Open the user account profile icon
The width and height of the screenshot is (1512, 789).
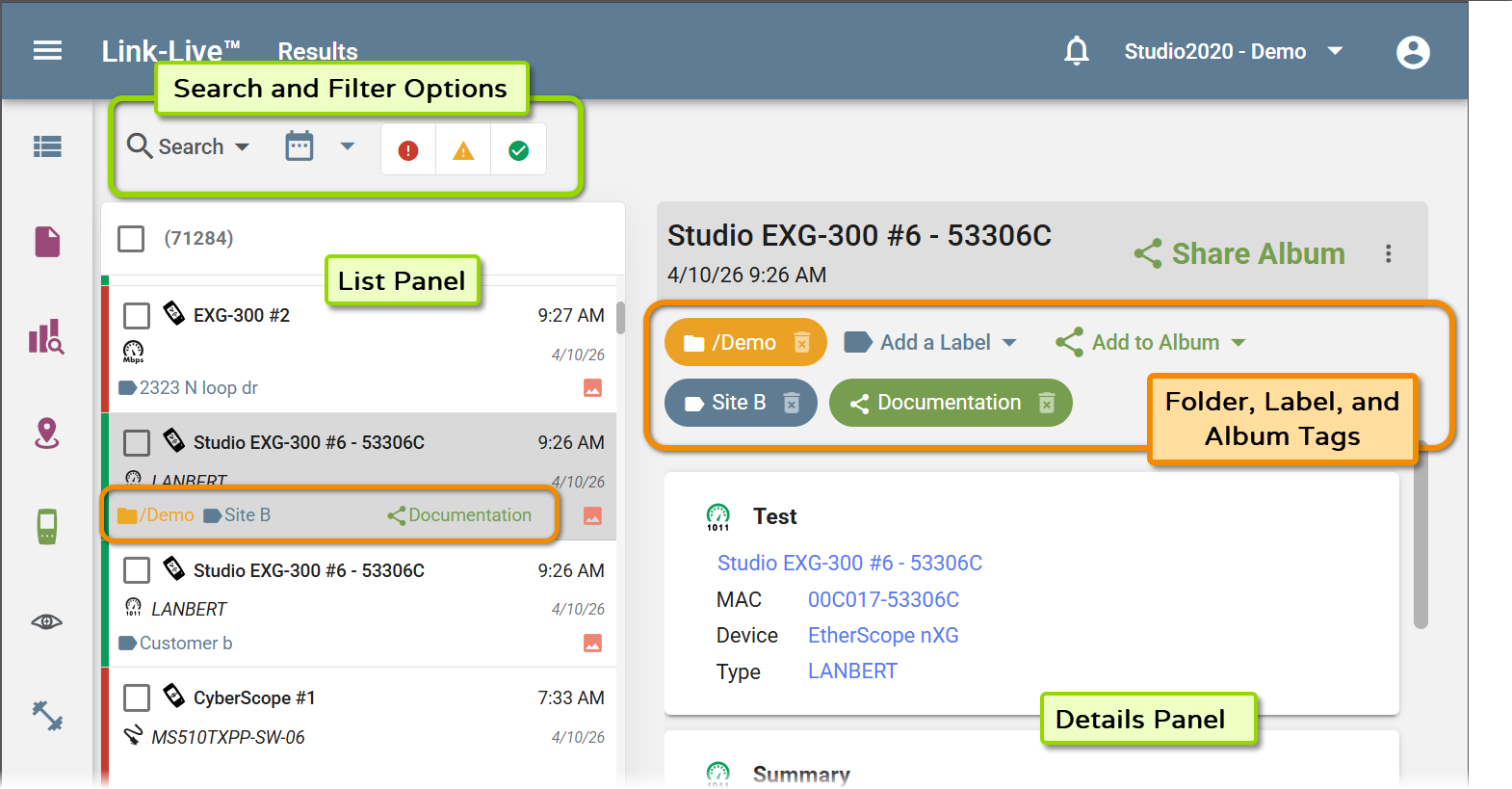pos(1413,52)
